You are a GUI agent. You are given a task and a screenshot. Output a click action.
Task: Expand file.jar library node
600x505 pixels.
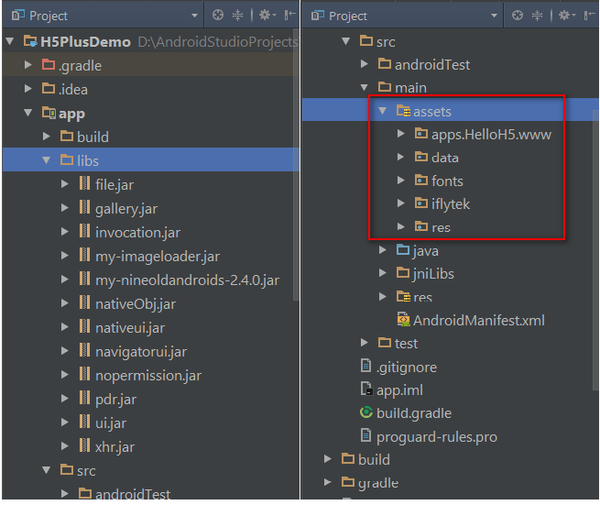tap(65, 184)
